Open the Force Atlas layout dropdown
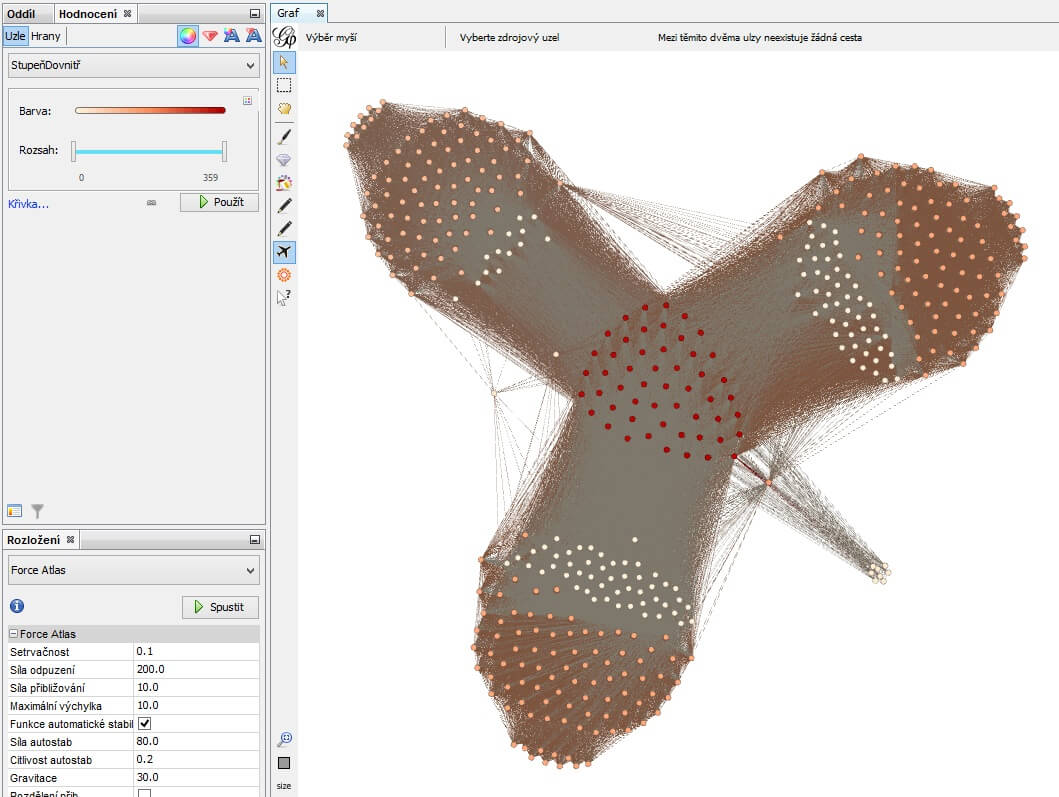The height and width of the screenshot is (797, 1059). [x=133, y=570]
